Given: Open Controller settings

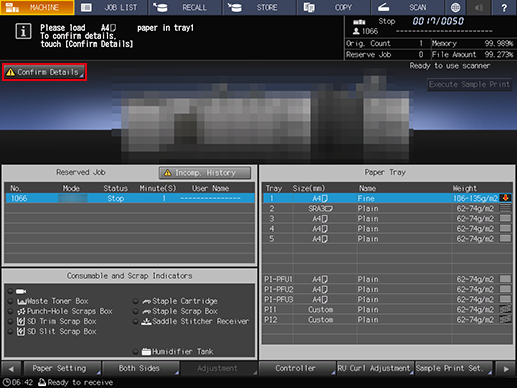Looking at the screenshot, I should (297, 368).
